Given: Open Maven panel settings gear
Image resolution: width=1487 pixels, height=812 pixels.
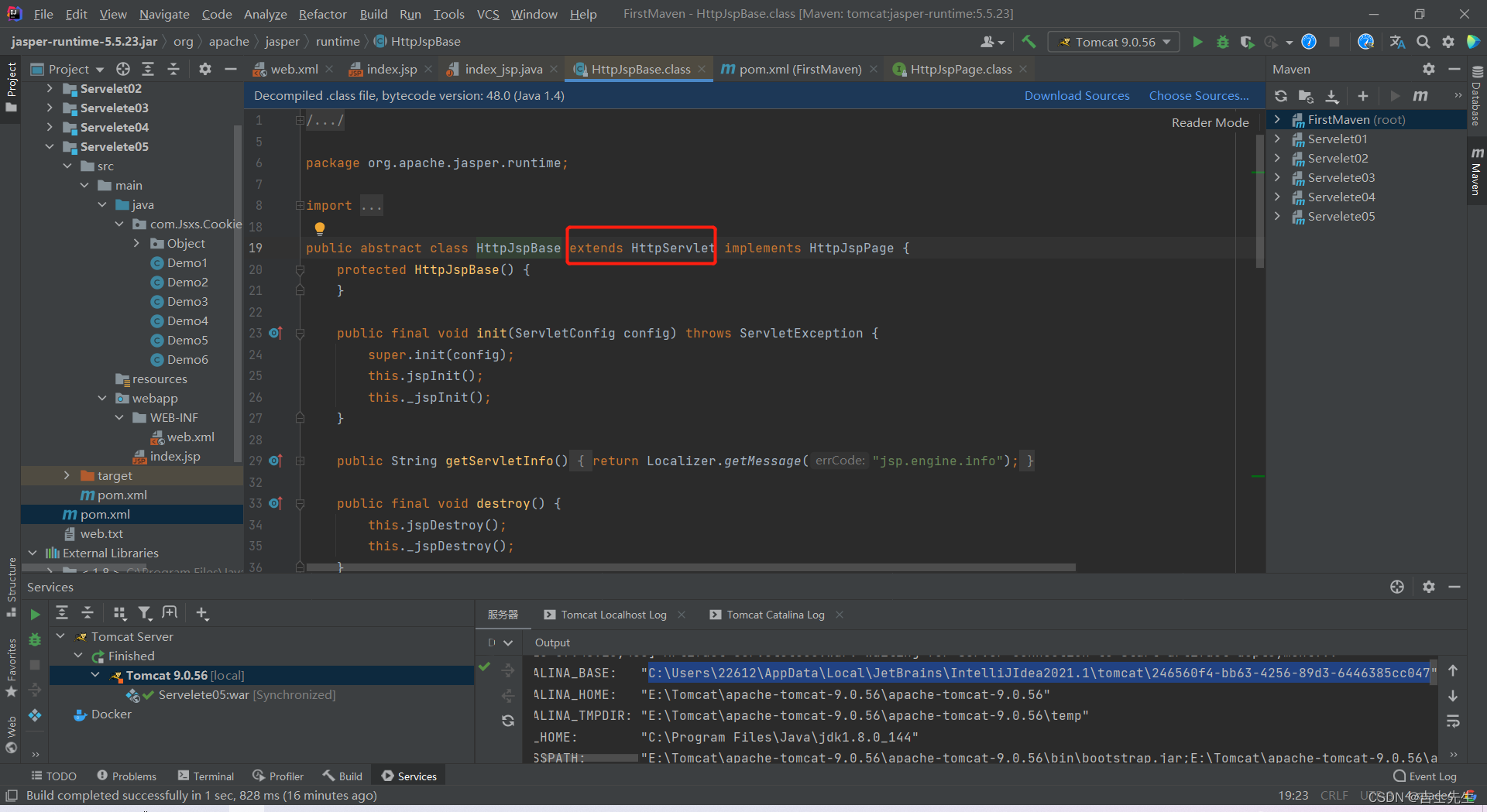Looking at the screenshot, I should pos(1429,69).
